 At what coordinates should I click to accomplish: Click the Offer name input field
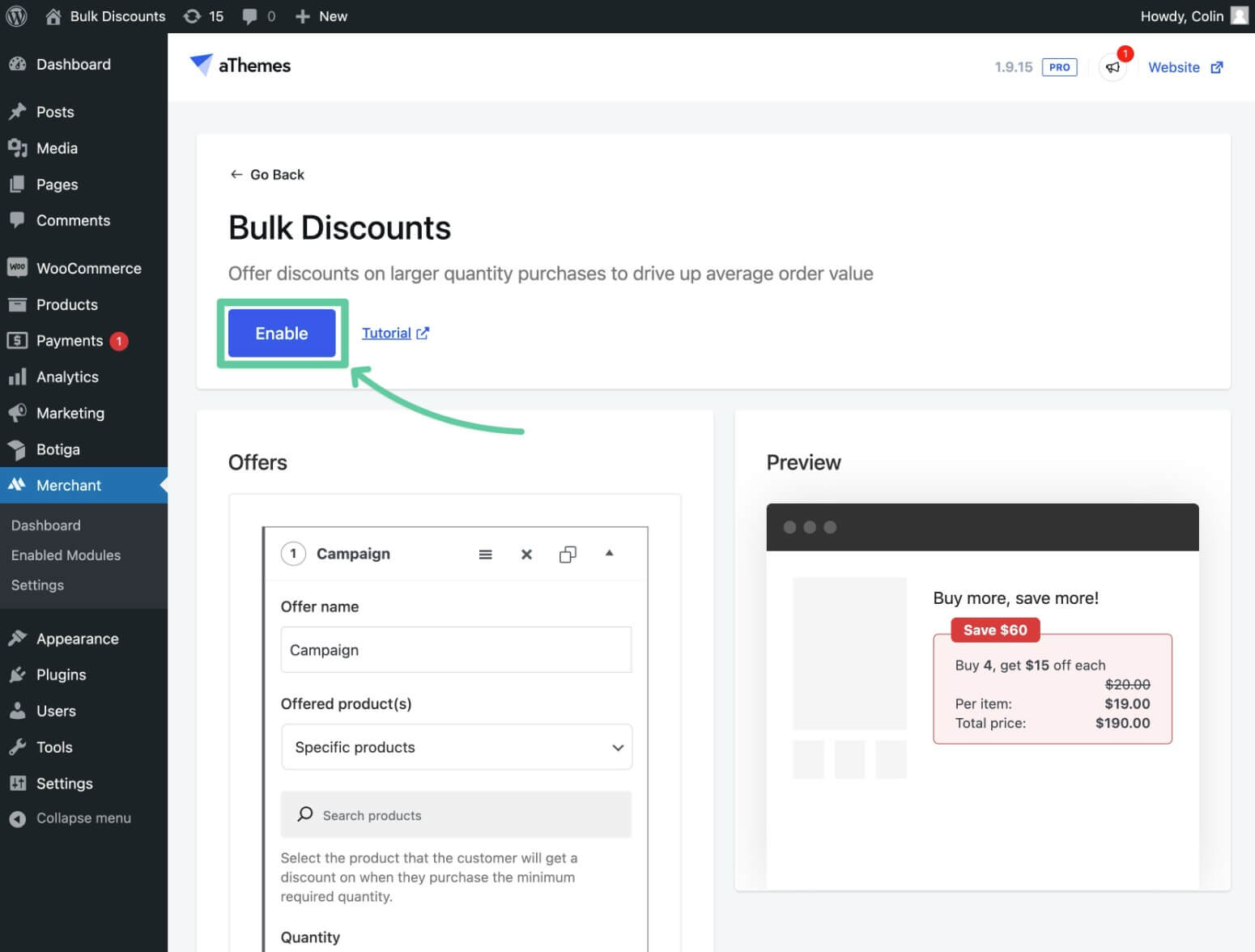point(456,649)
